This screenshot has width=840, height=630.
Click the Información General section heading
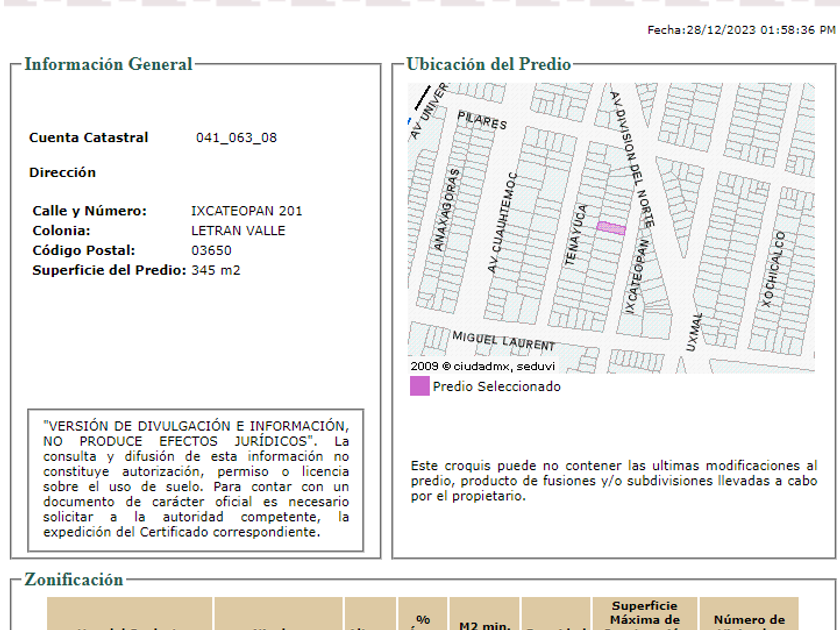[108, 65]
